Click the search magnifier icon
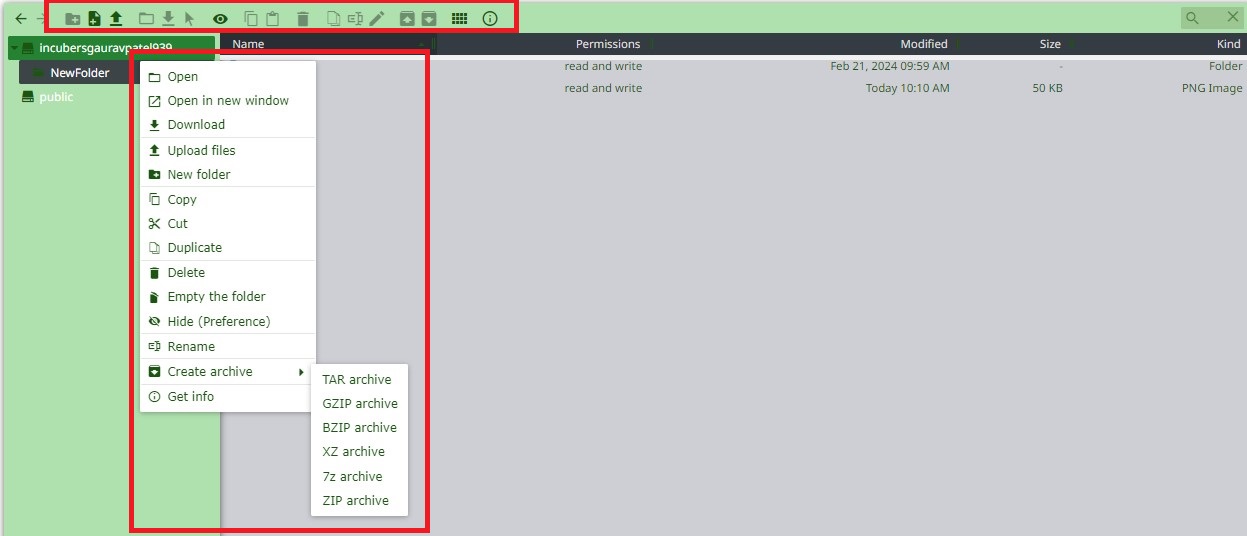 click(x=1192, y=17)
